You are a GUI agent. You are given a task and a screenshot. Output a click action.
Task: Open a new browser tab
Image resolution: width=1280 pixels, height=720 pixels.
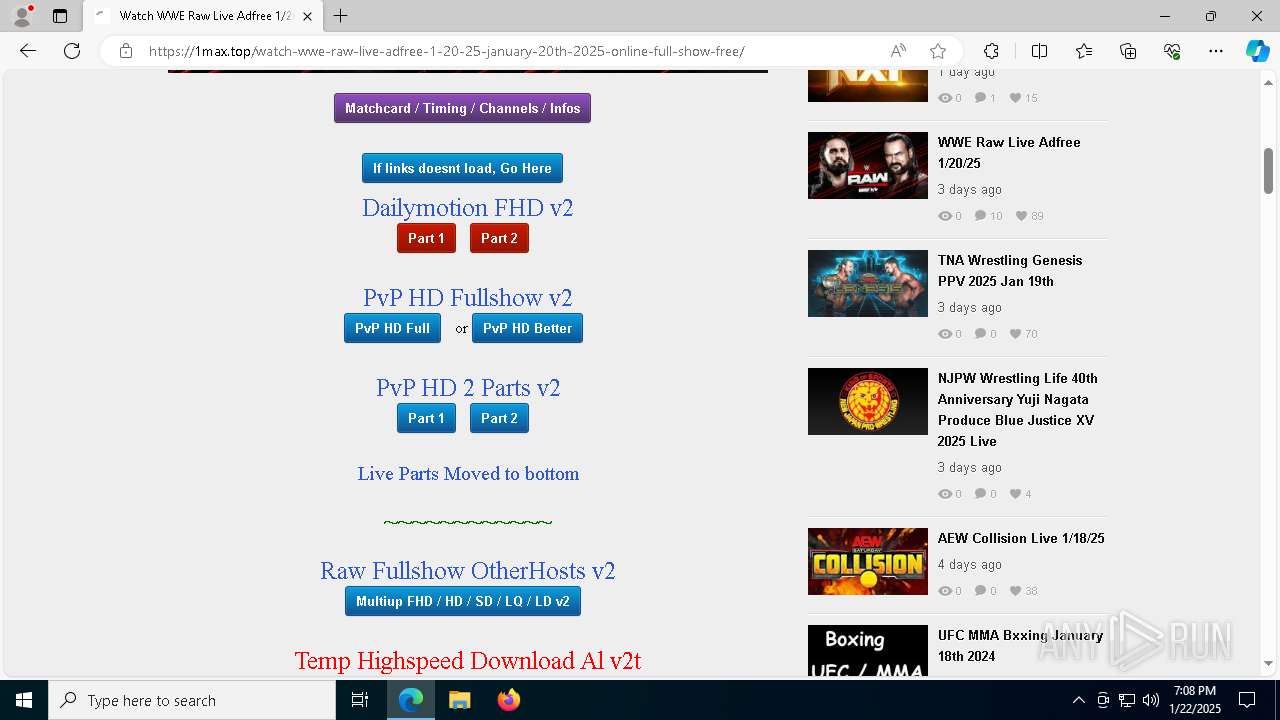coord(341,16)
